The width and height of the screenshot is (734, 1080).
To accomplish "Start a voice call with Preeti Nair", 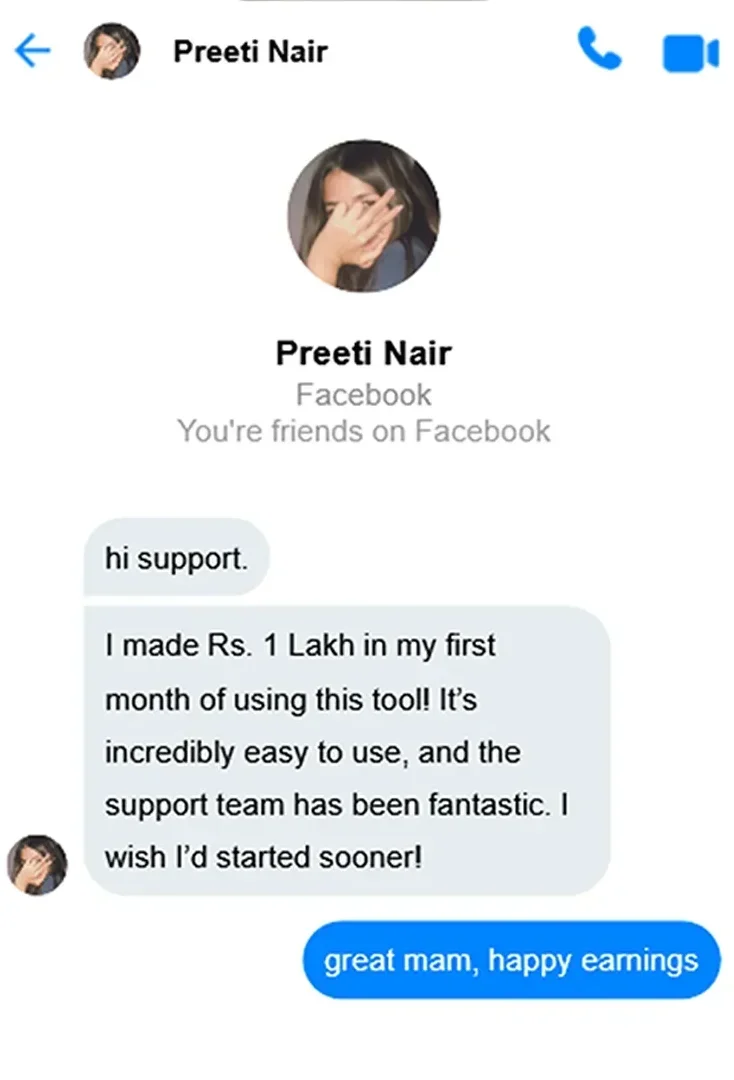I will coord(599,49).
